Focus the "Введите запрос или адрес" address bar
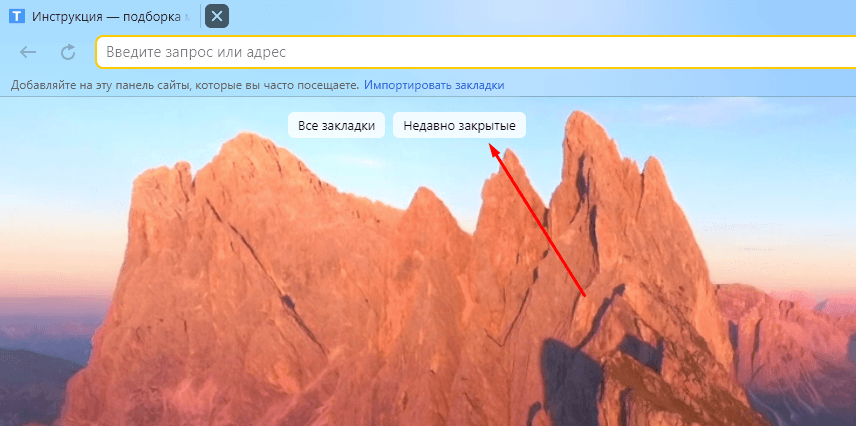This screenshot has width=856, height=426. point(400,52)
